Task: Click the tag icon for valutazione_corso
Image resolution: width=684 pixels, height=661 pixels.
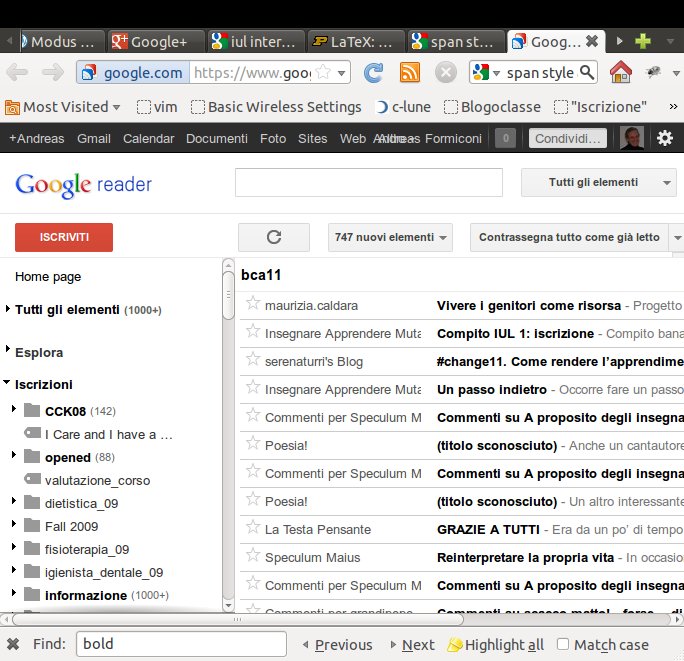Action: coord(32,479)
